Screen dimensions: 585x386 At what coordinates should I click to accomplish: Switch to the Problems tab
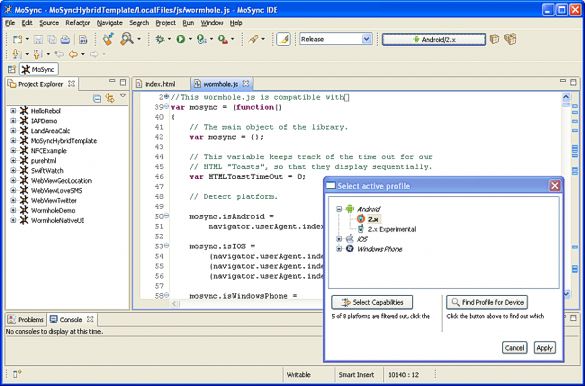point(26,320)
